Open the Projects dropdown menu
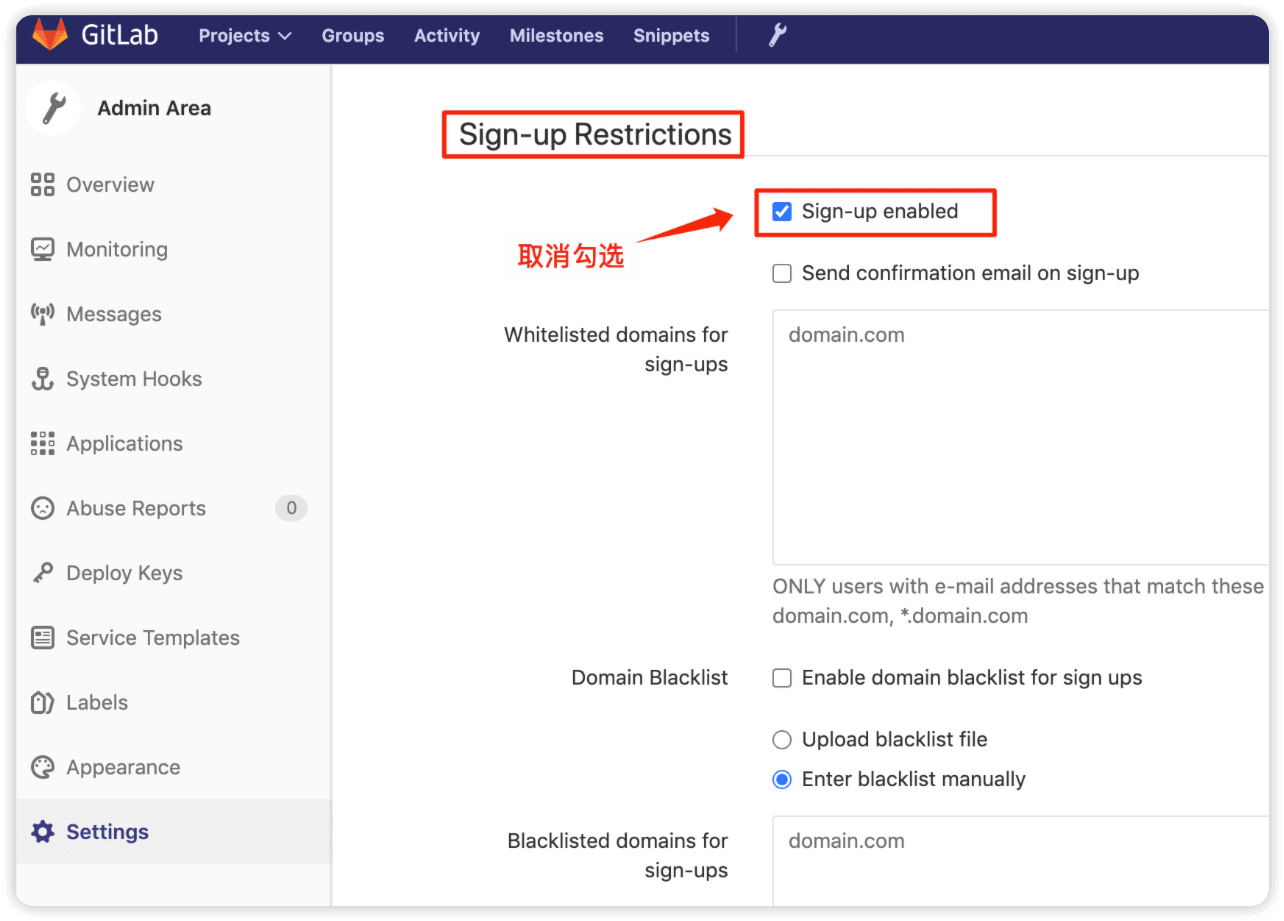The height and width of the screenshot is (921, 1284). coord(245,35)
